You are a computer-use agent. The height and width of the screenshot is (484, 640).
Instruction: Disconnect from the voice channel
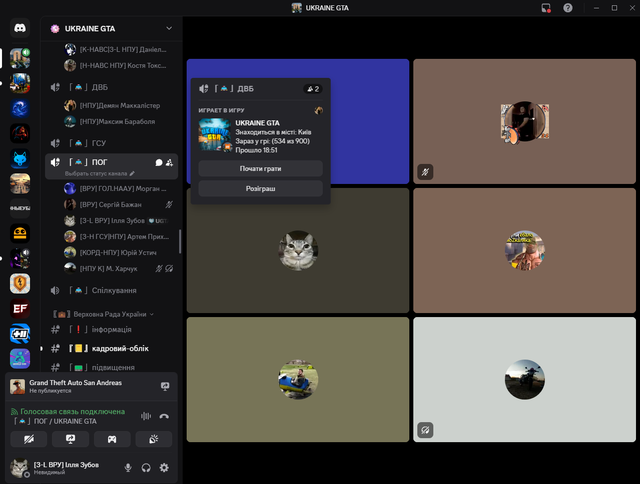[x=164, y=416]
